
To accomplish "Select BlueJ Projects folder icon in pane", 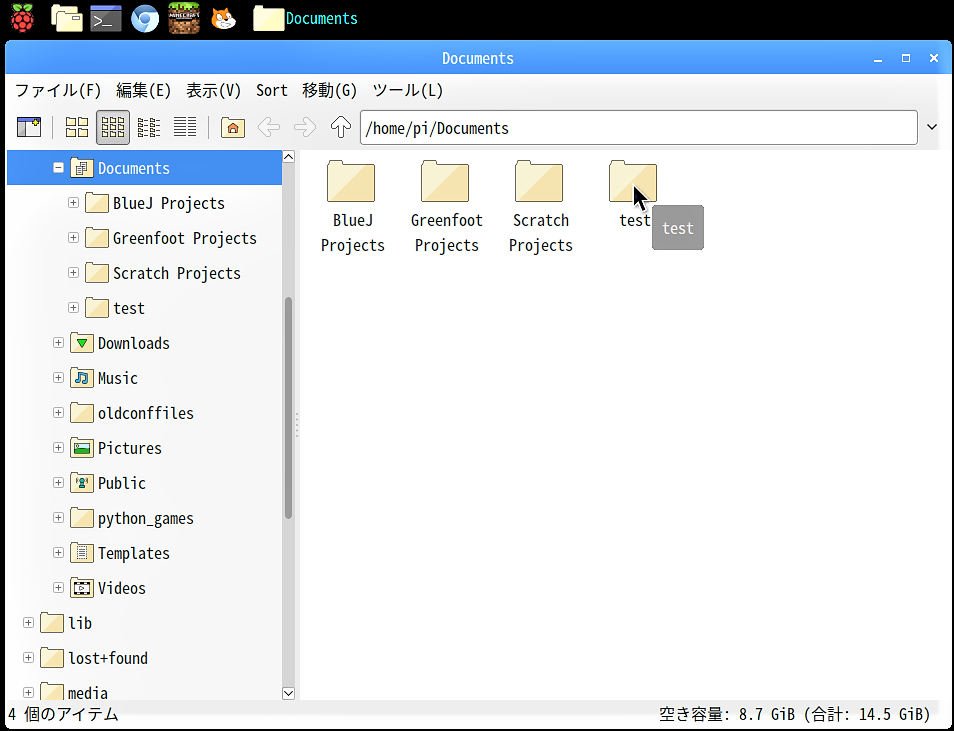I will [x=351, y=181].
